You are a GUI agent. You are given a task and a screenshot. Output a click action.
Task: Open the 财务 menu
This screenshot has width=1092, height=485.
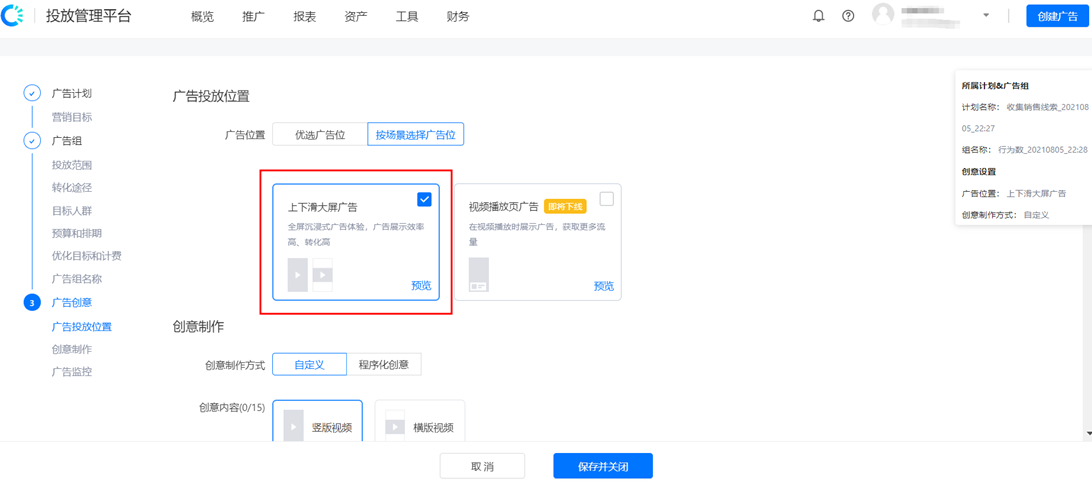(458, 17)
